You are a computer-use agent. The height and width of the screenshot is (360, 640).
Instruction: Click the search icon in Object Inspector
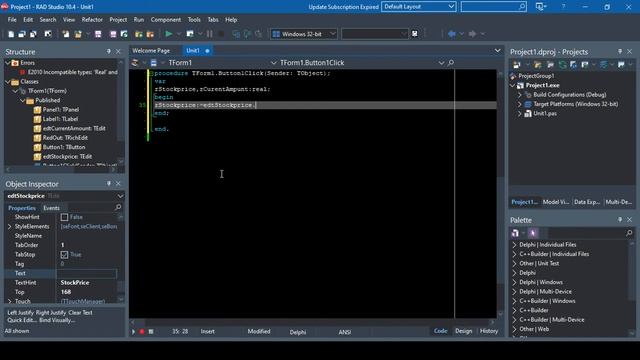[118, 207]
